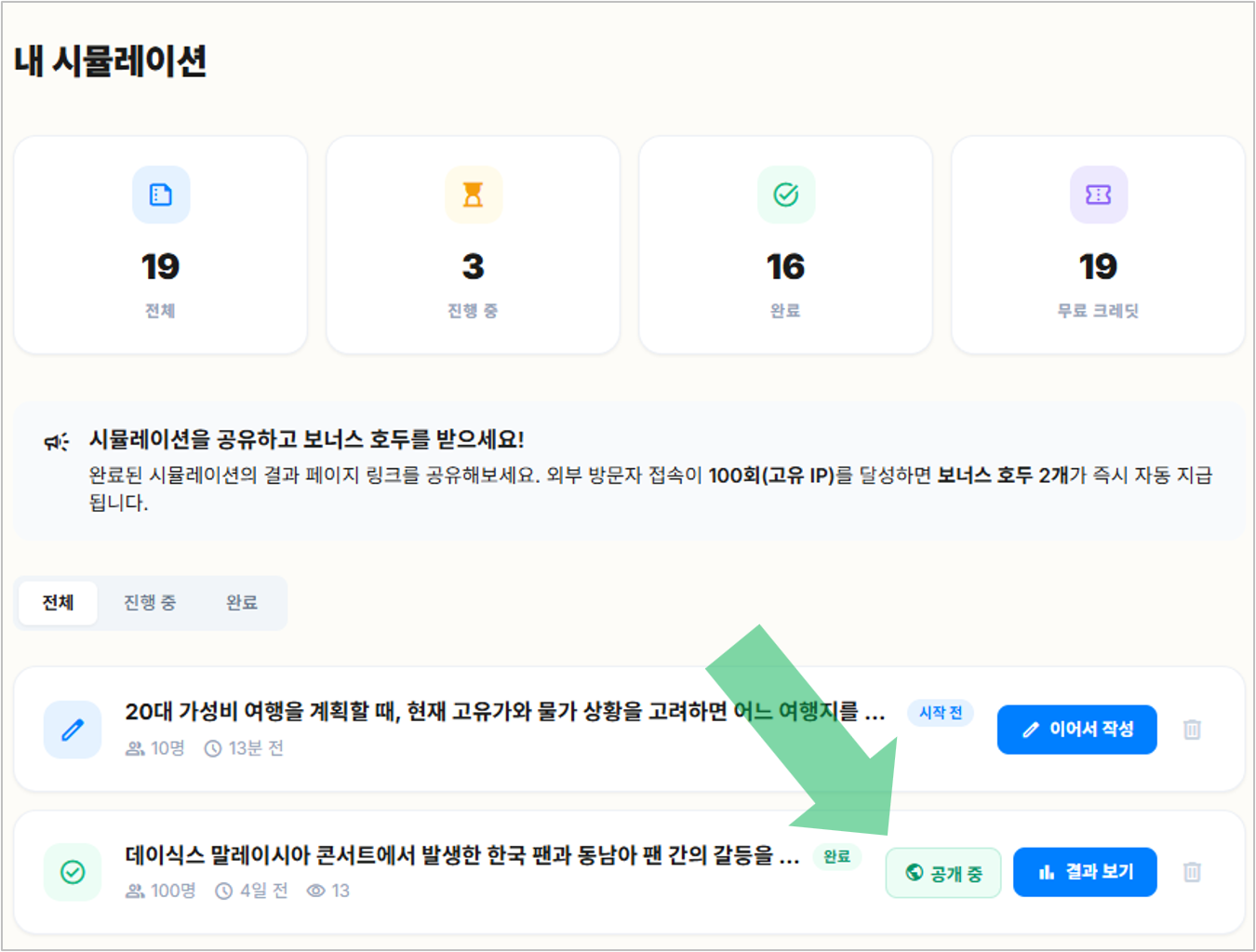Click the 10명 participant count text

pyautogui.click(x=168, y=748)
